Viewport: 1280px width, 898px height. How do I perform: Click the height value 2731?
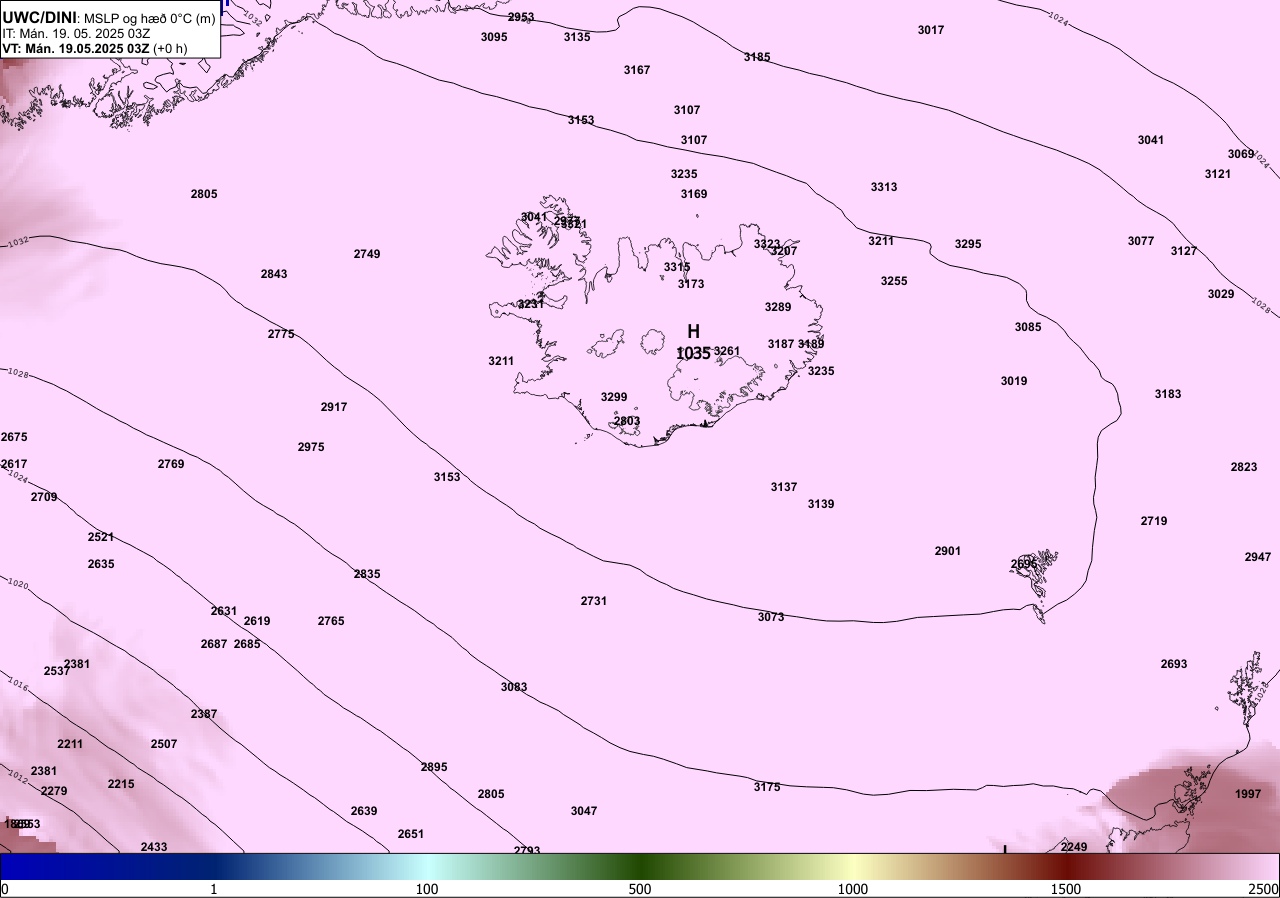pos(594,601)
